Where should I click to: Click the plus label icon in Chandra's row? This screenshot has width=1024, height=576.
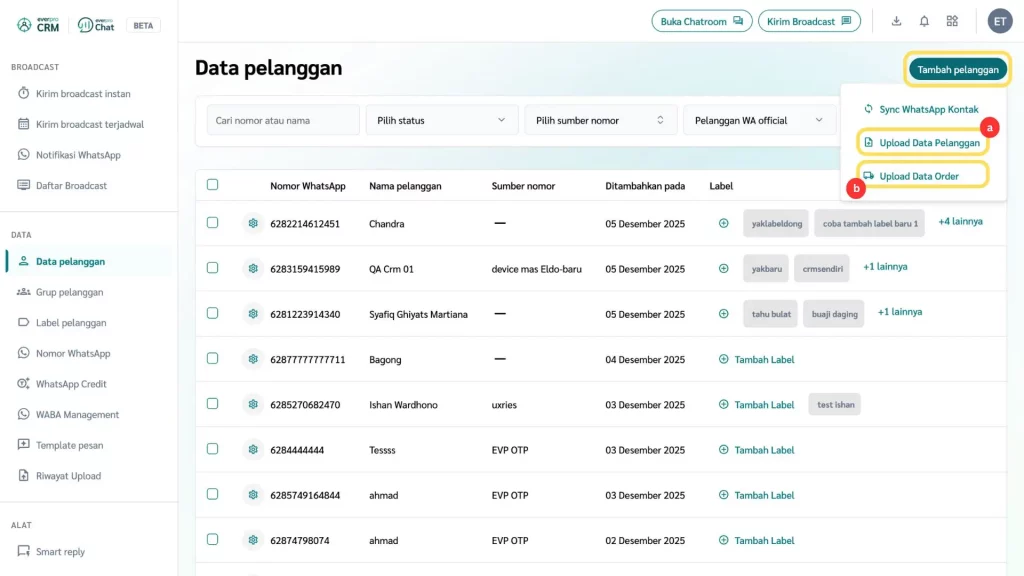724,223
